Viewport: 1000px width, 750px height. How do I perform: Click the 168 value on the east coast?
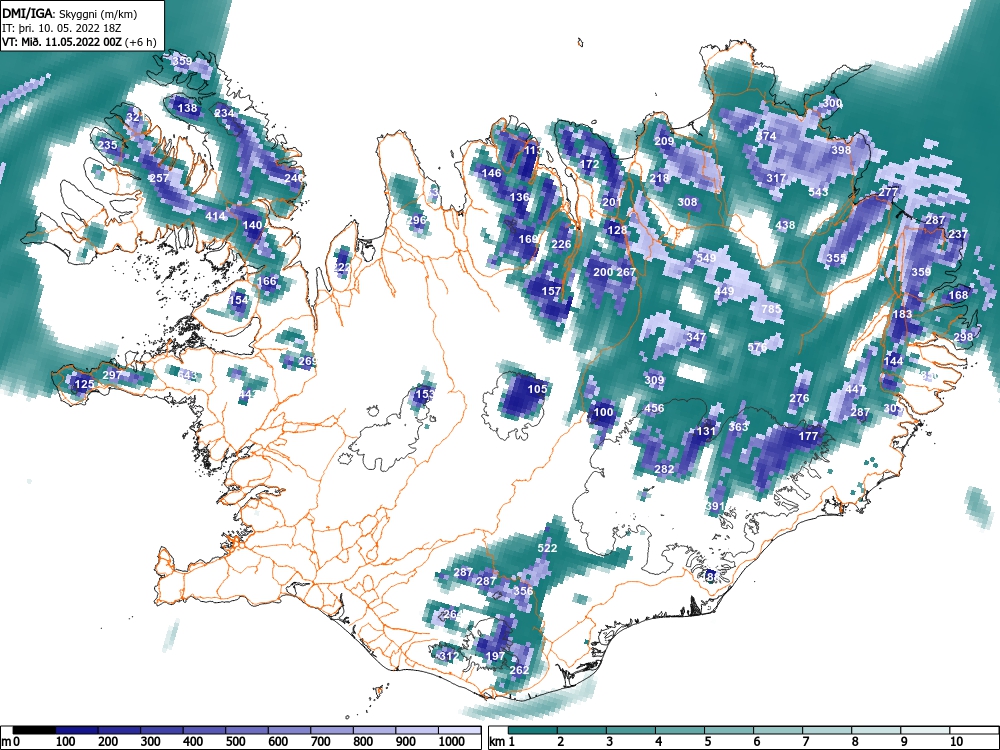coord(958,295)
